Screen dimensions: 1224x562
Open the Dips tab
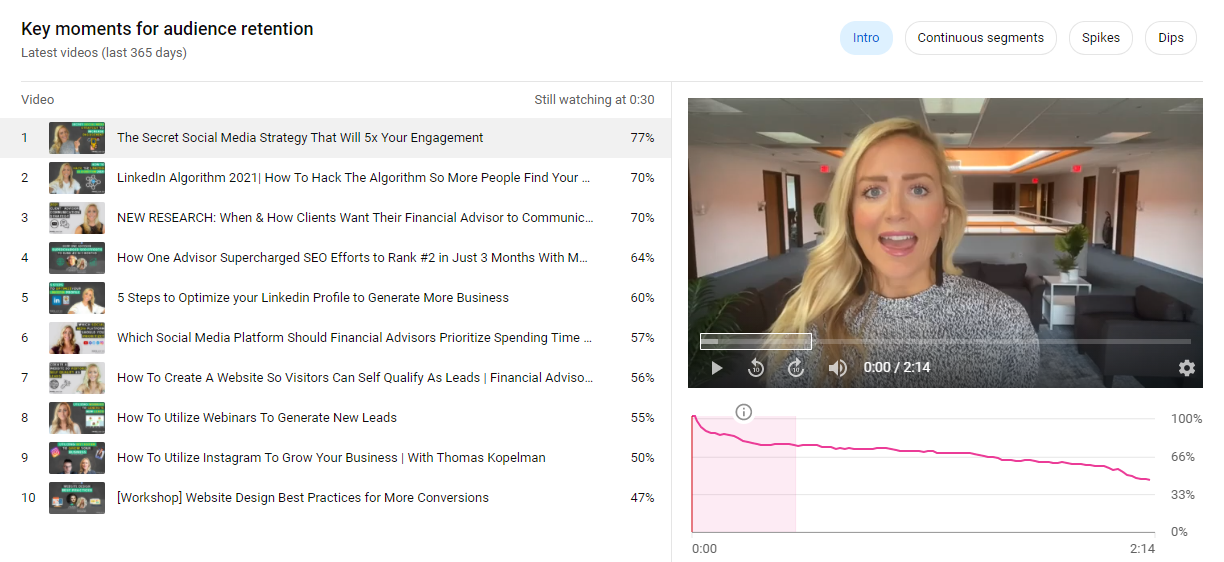1171,38
